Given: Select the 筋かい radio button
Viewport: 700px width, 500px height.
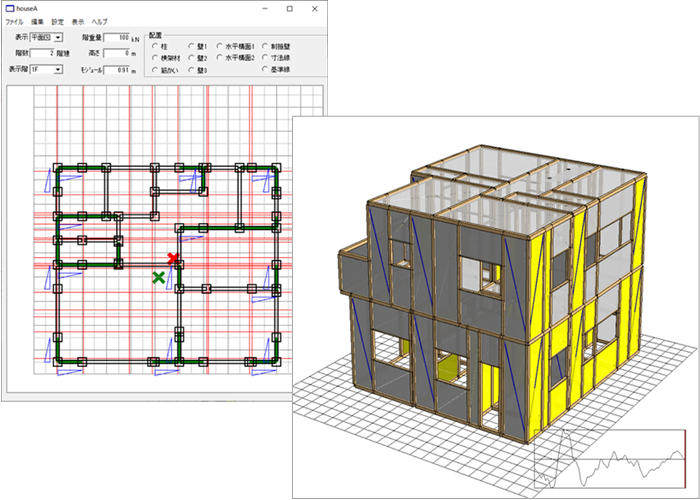Looking at the screenshot, I should point(154,71).
